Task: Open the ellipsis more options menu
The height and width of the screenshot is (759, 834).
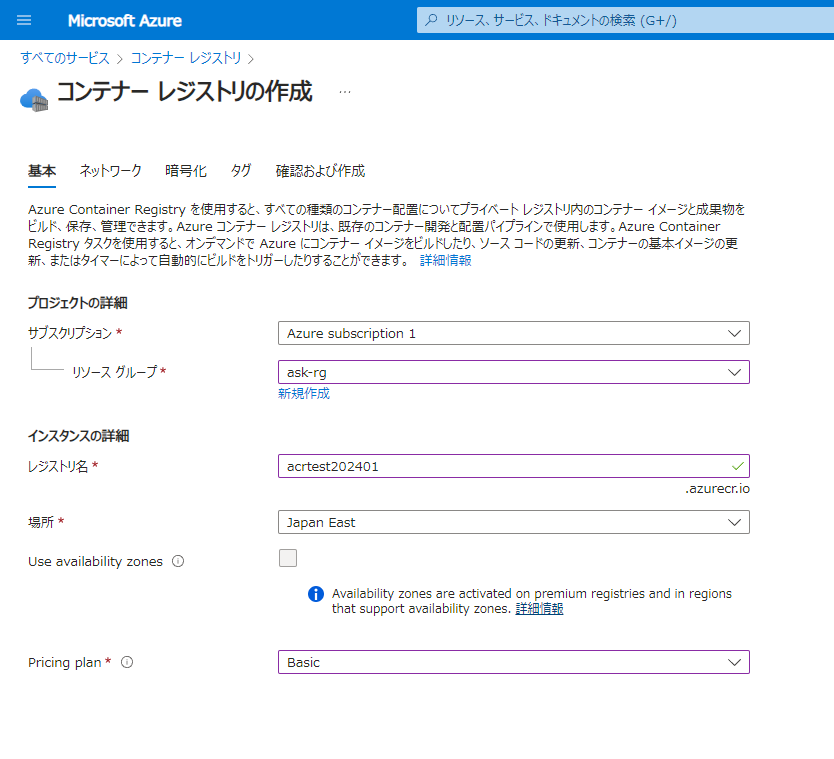Action: click(x=345, y=92)
